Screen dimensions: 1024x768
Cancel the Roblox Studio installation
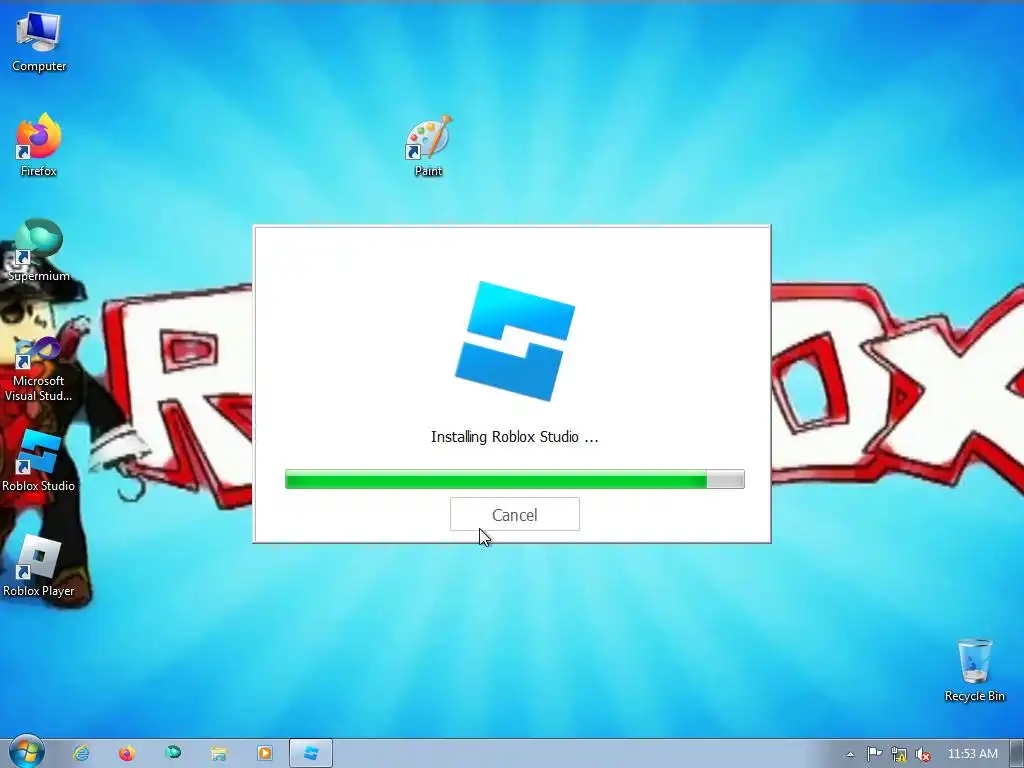pyautogui.click(x=515, y=515)
